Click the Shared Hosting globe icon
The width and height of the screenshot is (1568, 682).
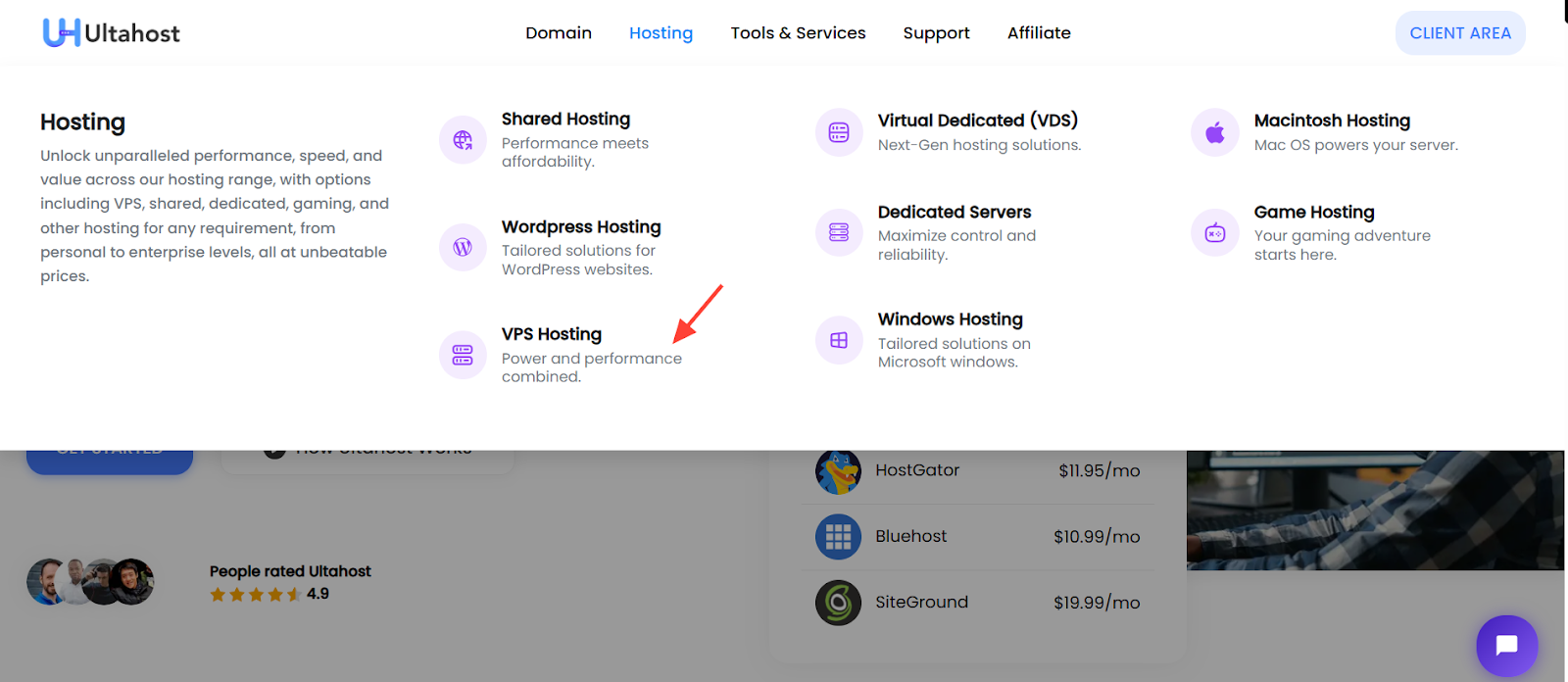coord(463,140)
